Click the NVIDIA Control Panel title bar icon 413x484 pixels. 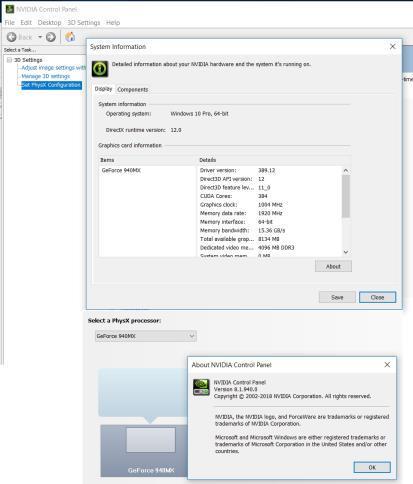tap(10, 9)
